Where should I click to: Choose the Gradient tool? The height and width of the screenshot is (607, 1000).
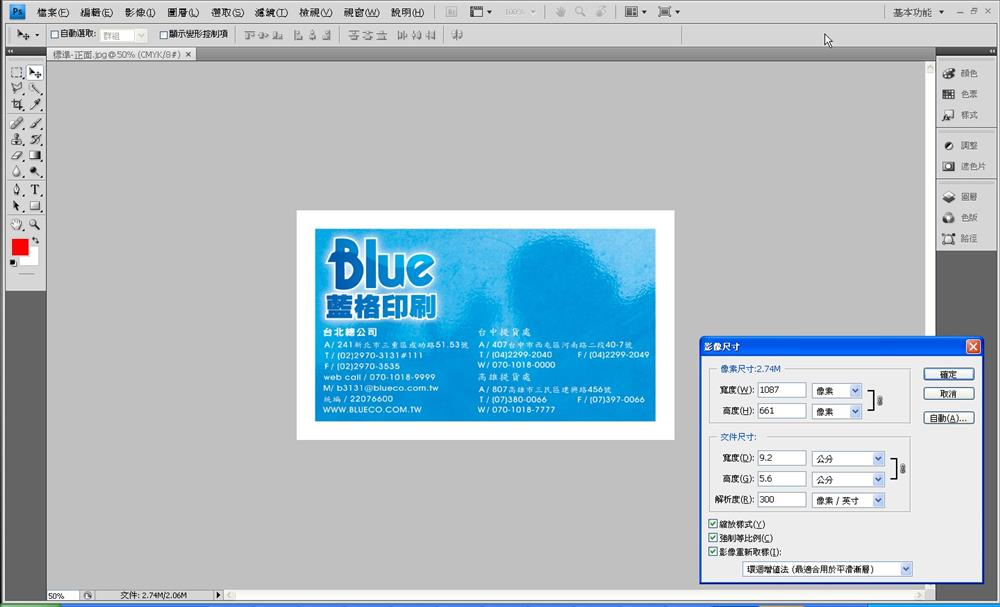(x=35, y=155)
